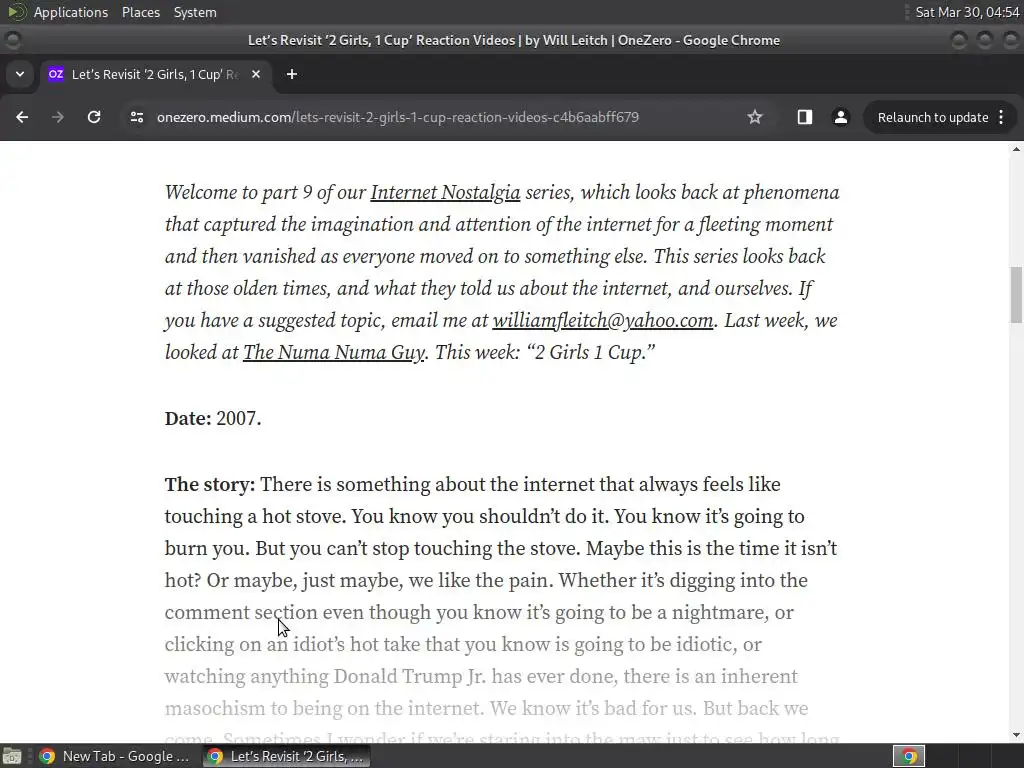The height and width of the screenshot is (768, 1024).
Task: Open the Internet Nostalgia link
Action: [445, 193]
